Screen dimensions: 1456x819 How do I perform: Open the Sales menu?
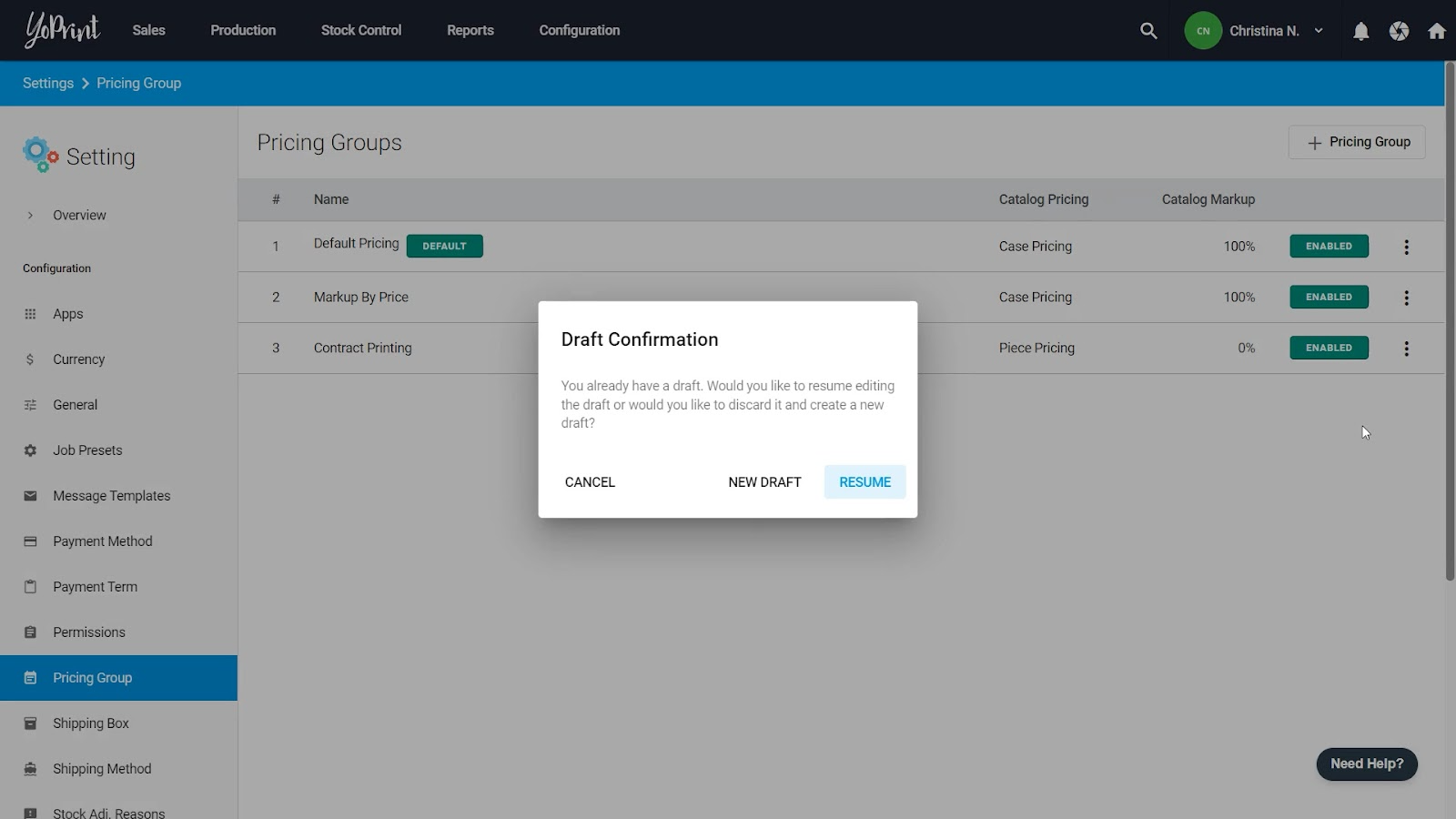tap(148, 30)
